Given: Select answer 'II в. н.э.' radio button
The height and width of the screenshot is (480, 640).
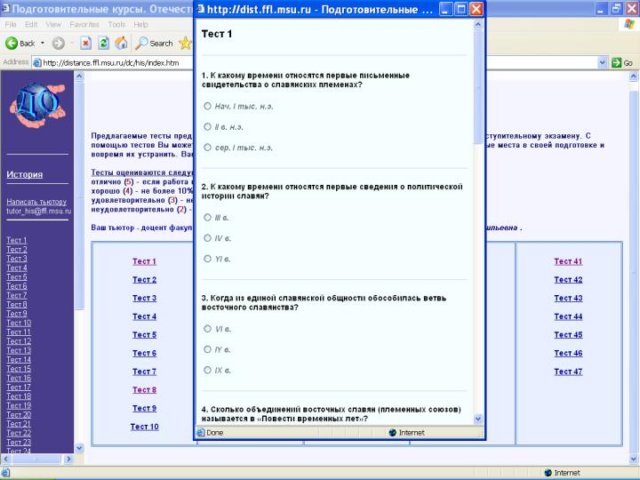Looking at the screenshot, I should (x=207, y=127).
